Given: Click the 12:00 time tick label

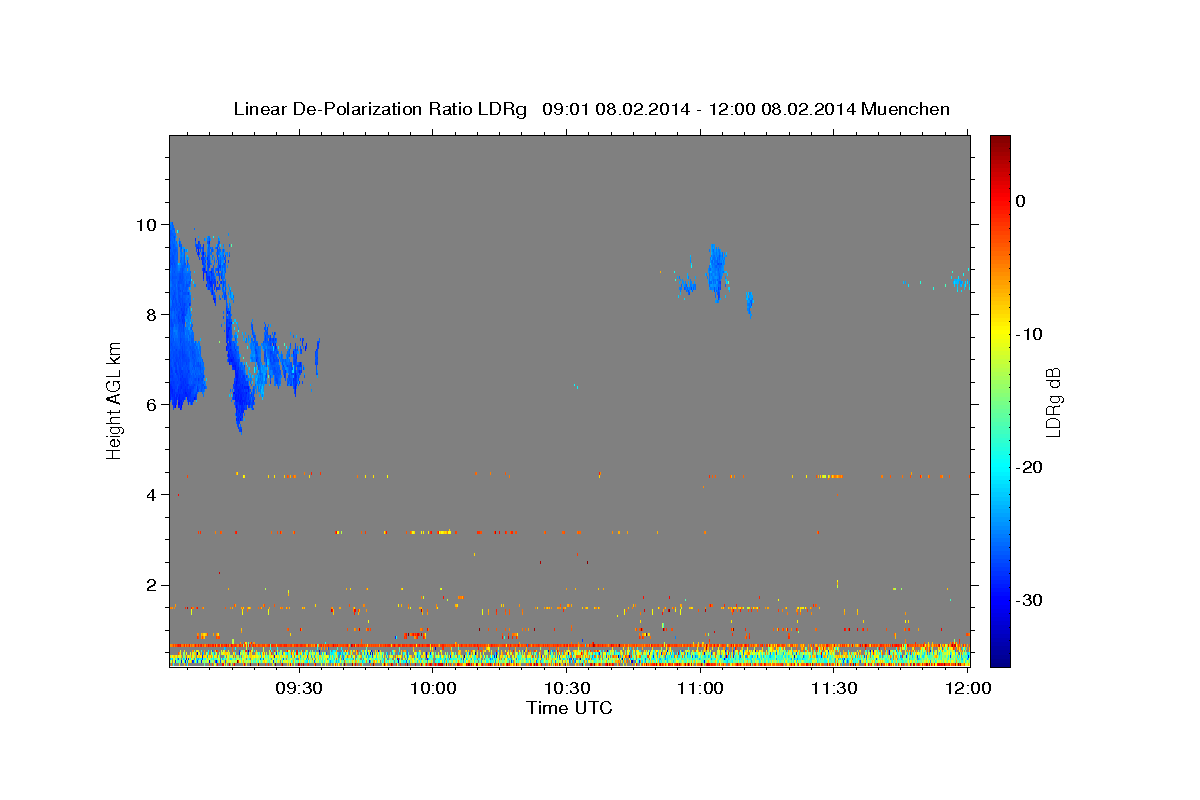Looking at the screenshot, I should coord(968,688).
